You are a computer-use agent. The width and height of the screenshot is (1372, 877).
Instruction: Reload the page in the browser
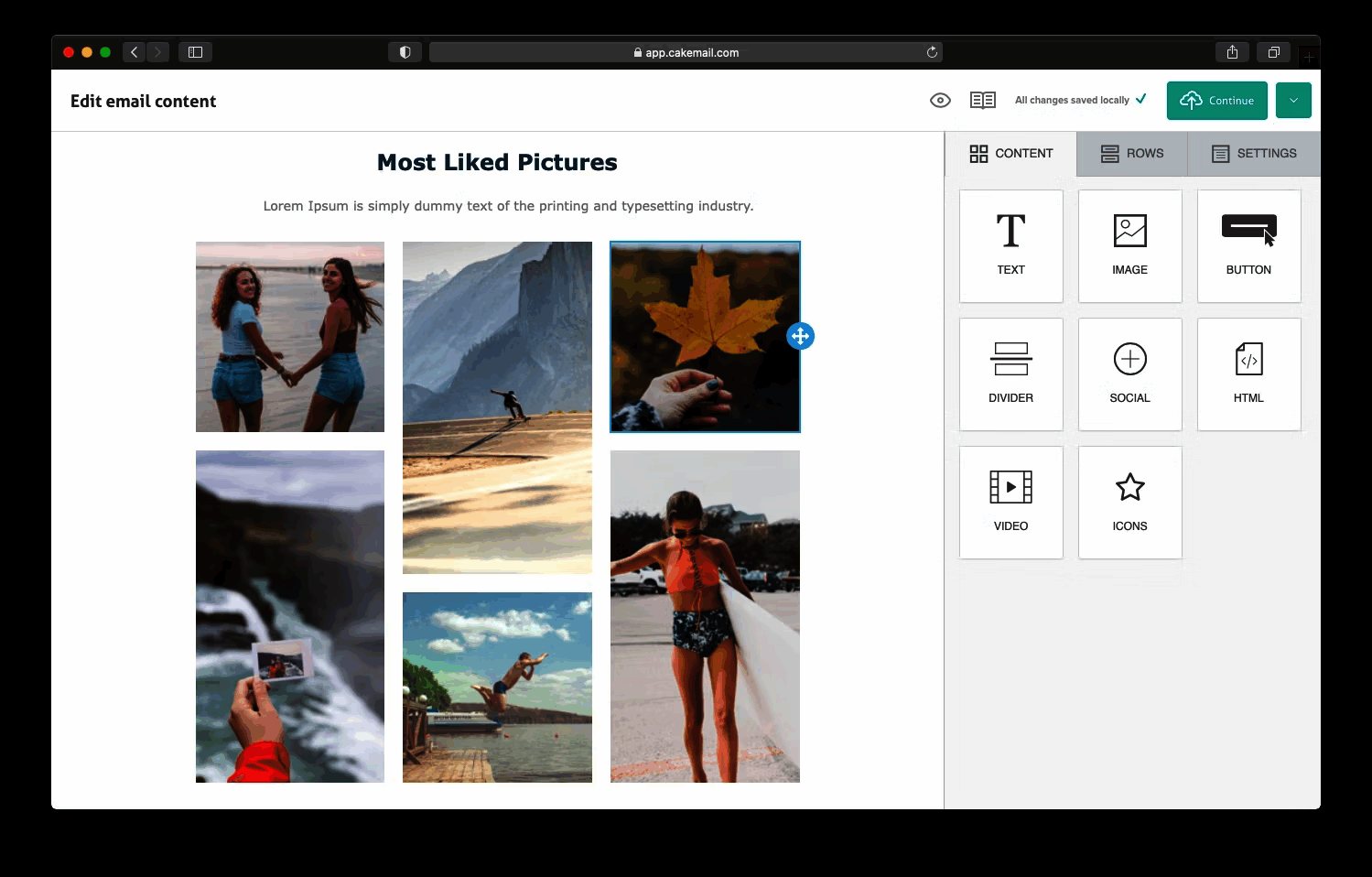932,52
